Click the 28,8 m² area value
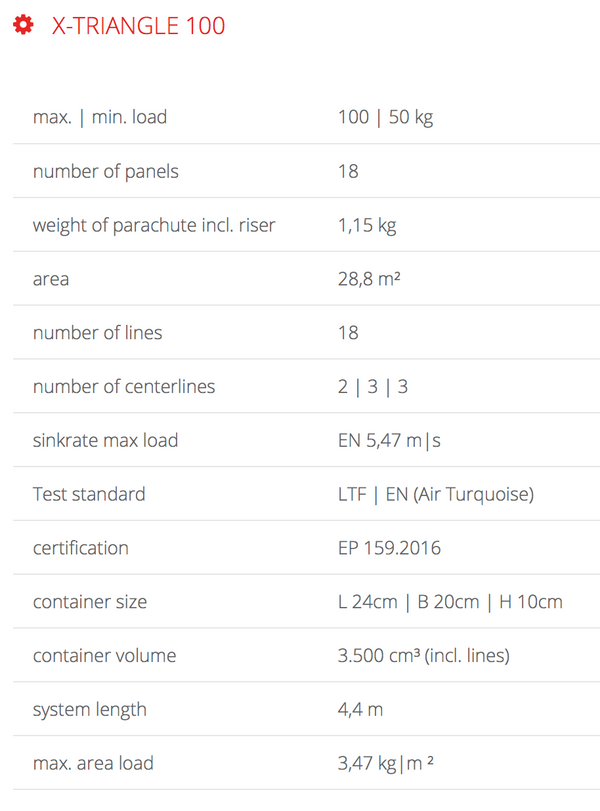Viewport: 600px width, 811px height. [369, 279]
